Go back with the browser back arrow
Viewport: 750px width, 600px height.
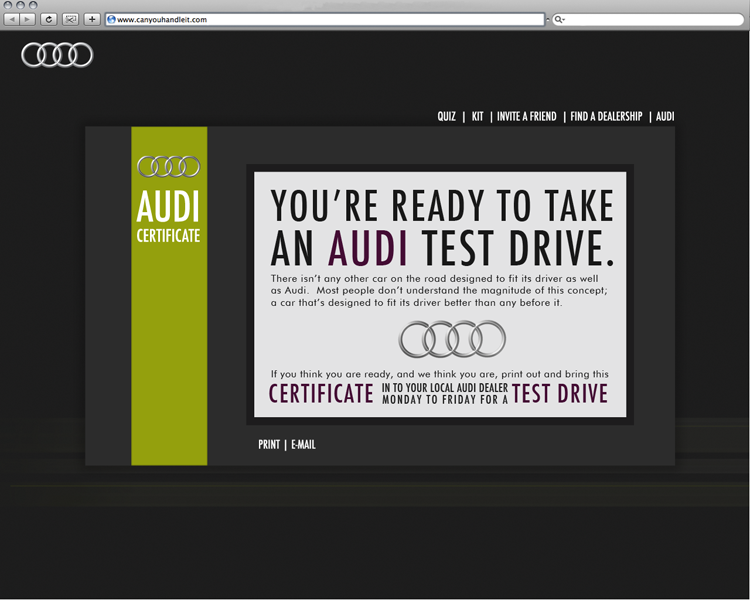12,20
